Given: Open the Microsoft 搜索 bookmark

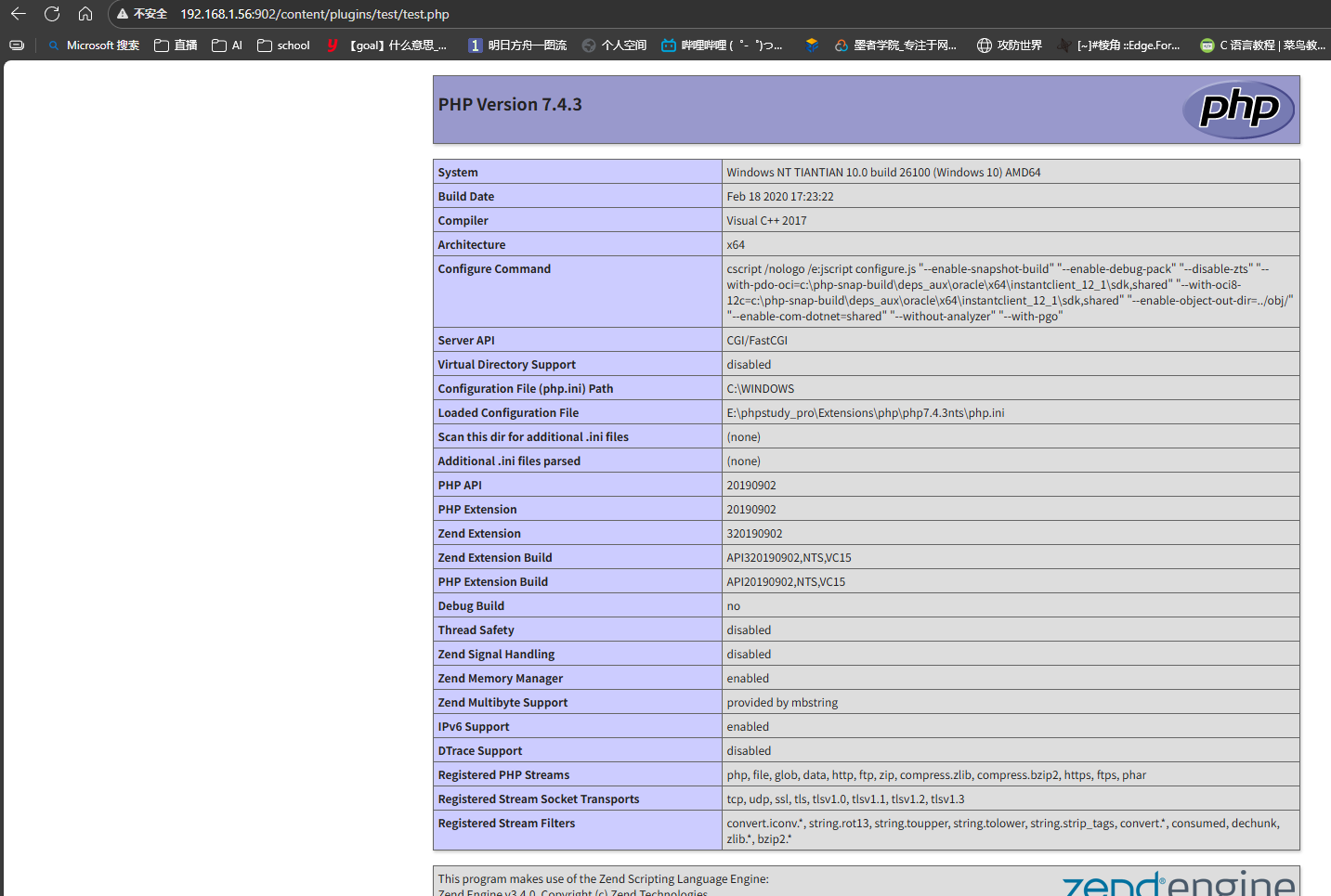Looking at the screenshot, I should [x=94, y=45].
